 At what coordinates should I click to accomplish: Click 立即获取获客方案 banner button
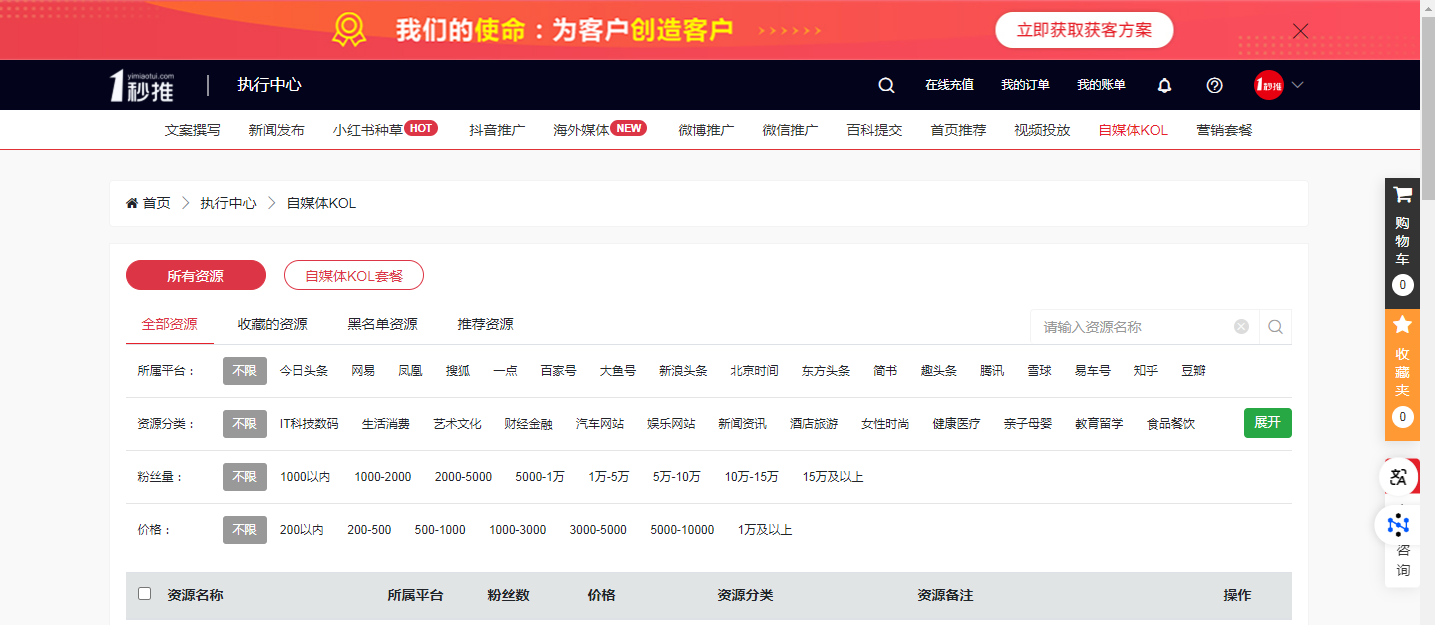pyautogui.click(x=1084, y=30)
